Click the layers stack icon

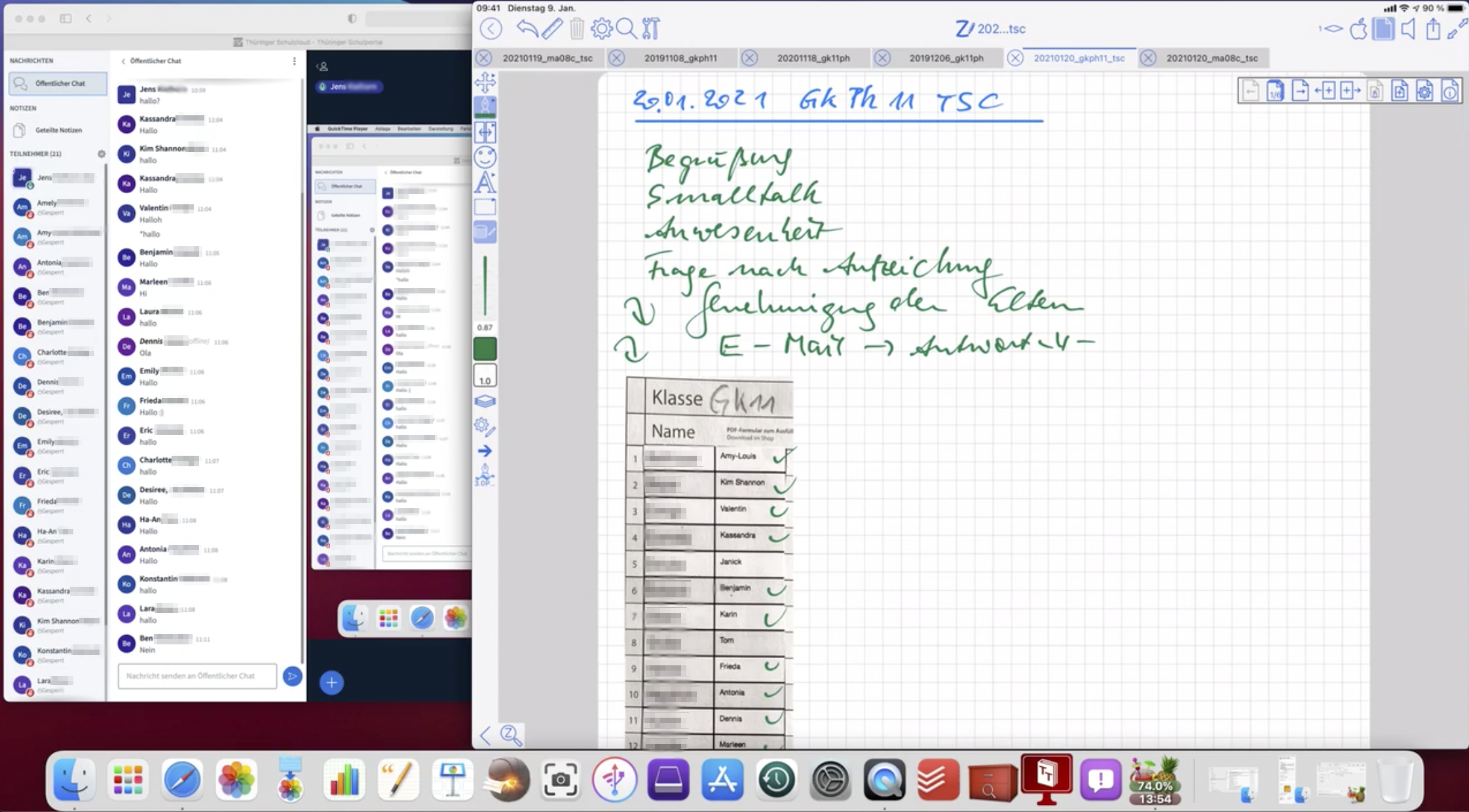[485, 401]
